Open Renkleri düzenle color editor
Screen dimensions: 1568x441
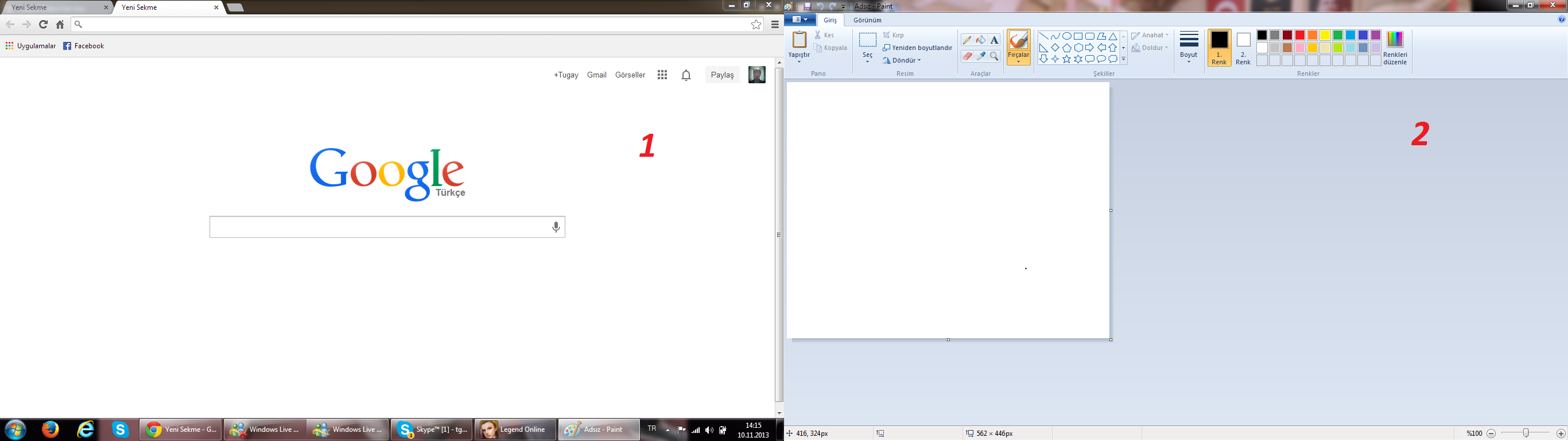click(1395, 48)
